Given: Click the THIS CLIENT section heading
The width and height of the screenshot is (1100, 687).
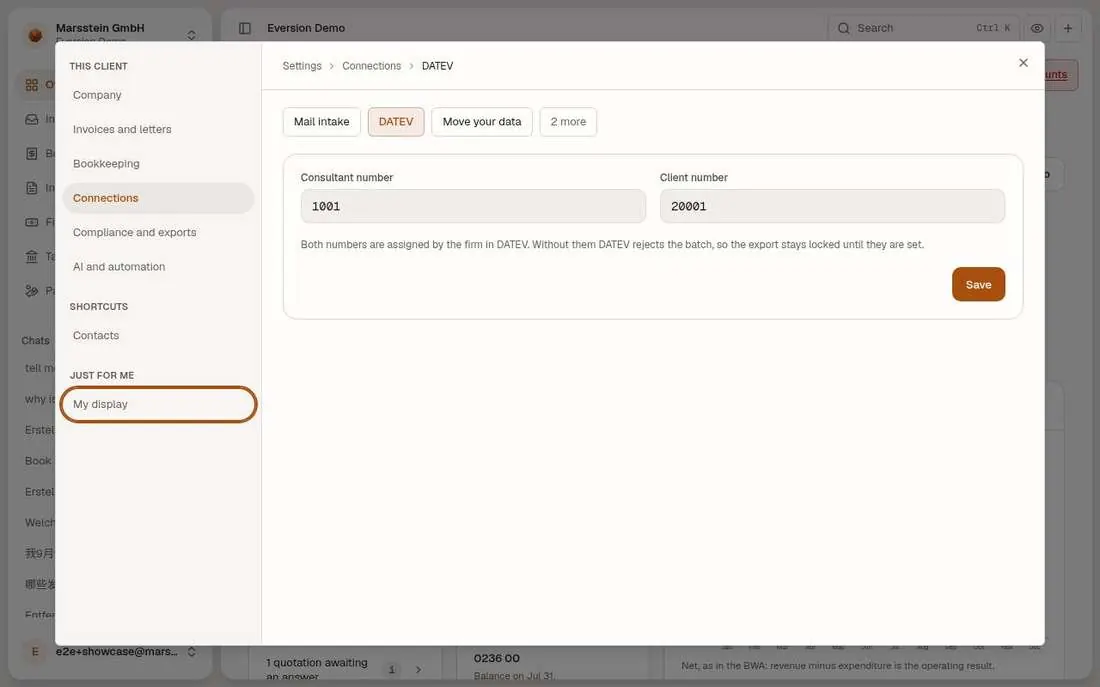Looking at the screenshot, I should click(x=98, y=66).
